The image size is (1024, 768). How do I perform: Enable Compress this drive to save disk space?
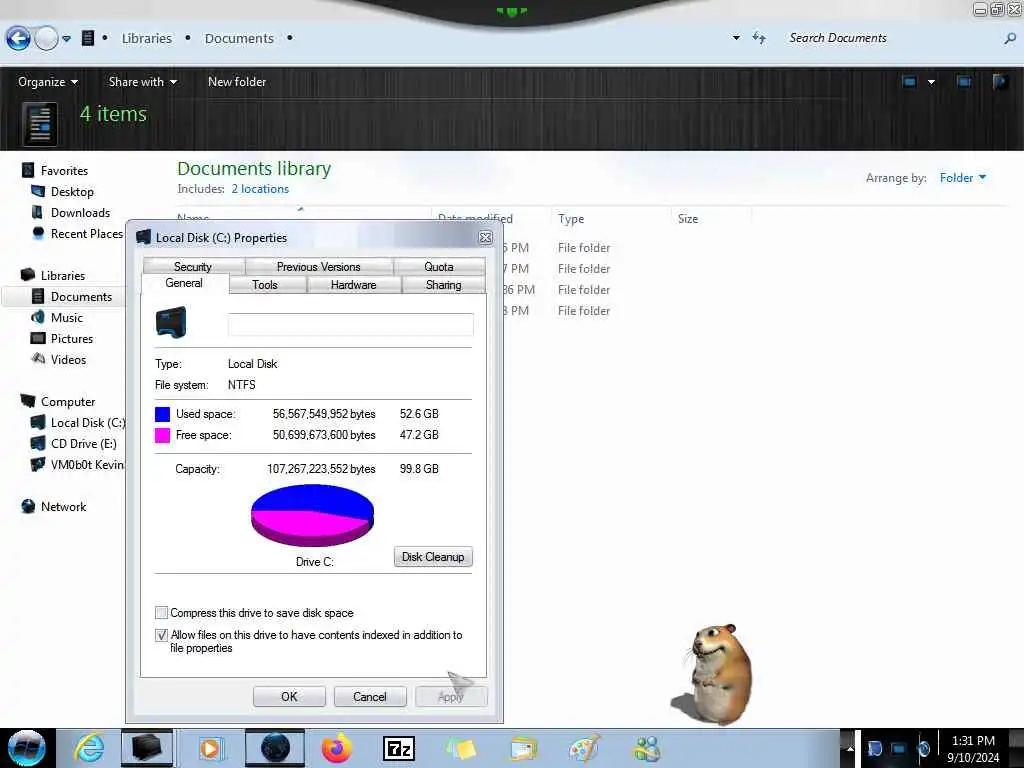coord(161,613)
